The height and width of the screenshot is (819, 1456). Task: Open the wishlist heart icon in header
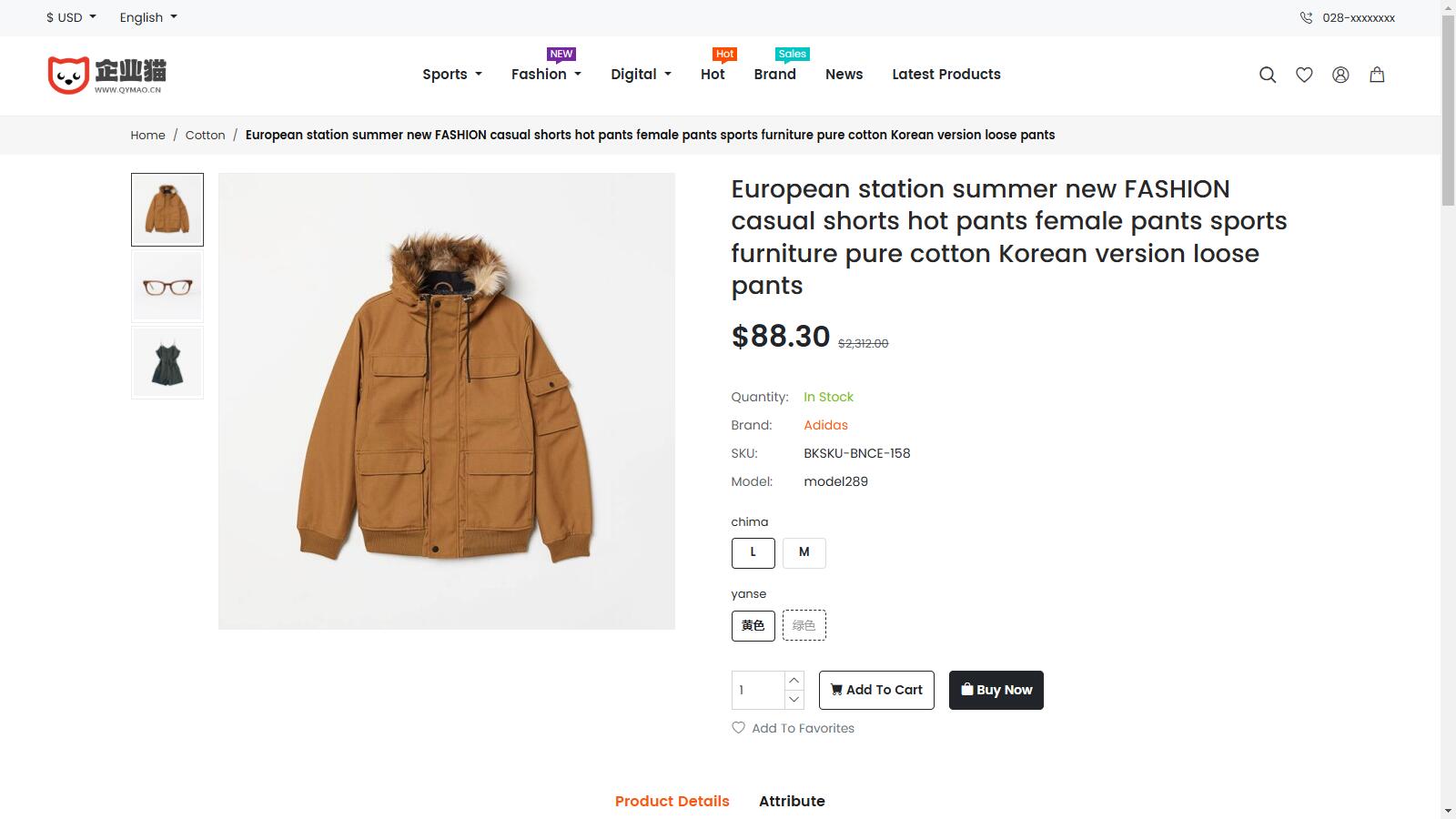(1304, 75)
